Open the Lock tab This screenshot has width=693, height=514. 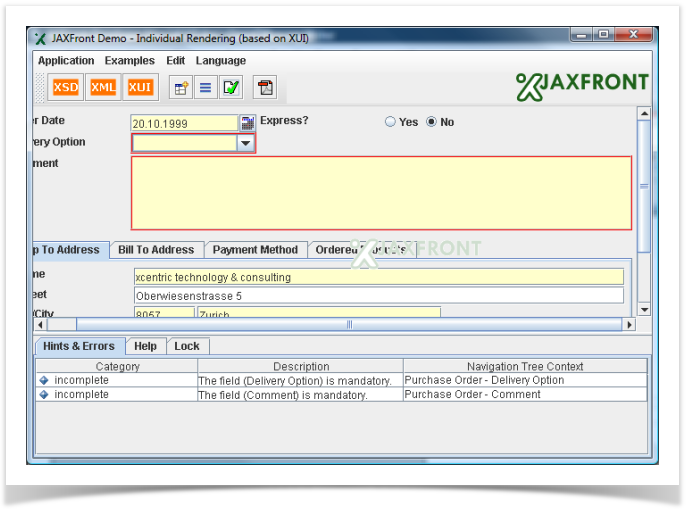point(187,346)
